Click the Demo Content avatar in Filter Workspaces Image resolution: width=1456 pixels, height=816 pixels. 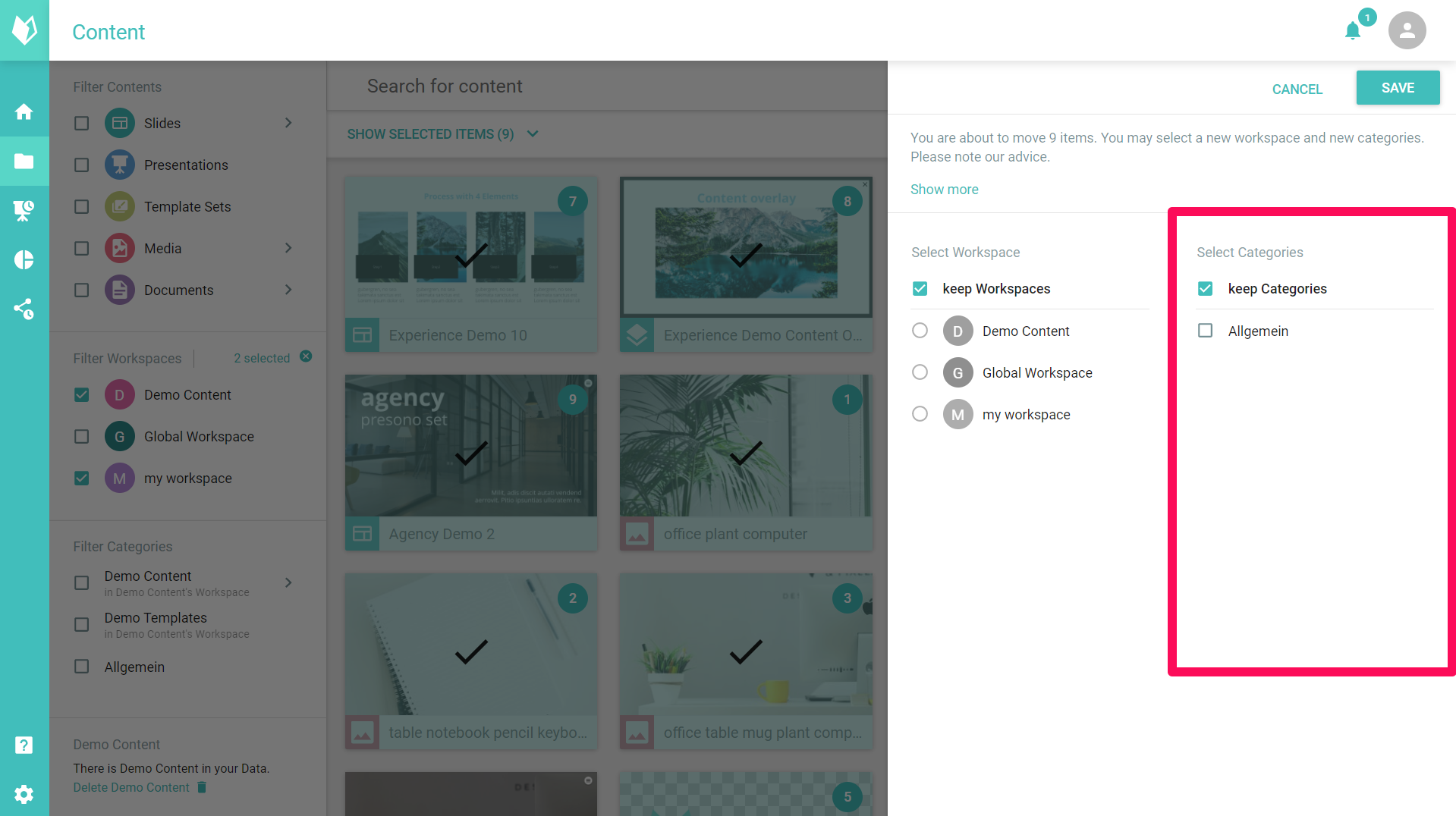tap(120, 394)
